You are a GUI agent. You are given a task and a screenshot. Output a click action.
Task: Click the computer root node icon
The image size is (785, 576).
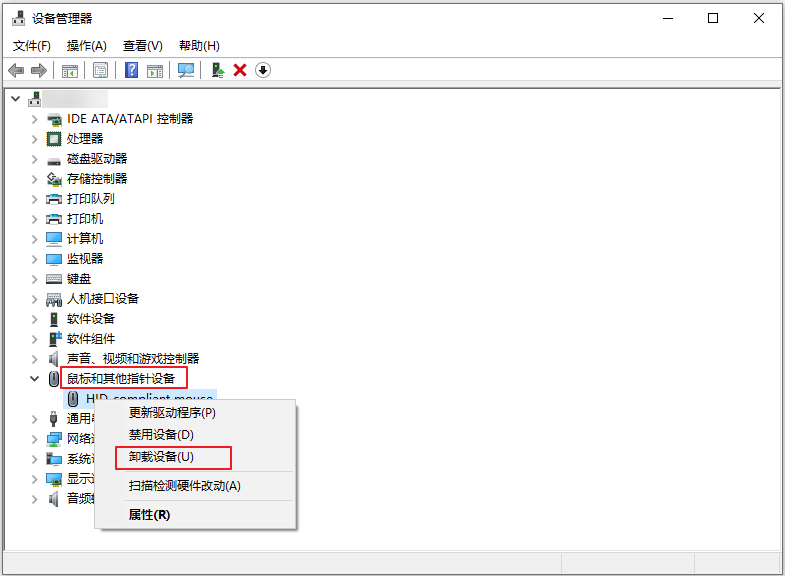(35, 99)
